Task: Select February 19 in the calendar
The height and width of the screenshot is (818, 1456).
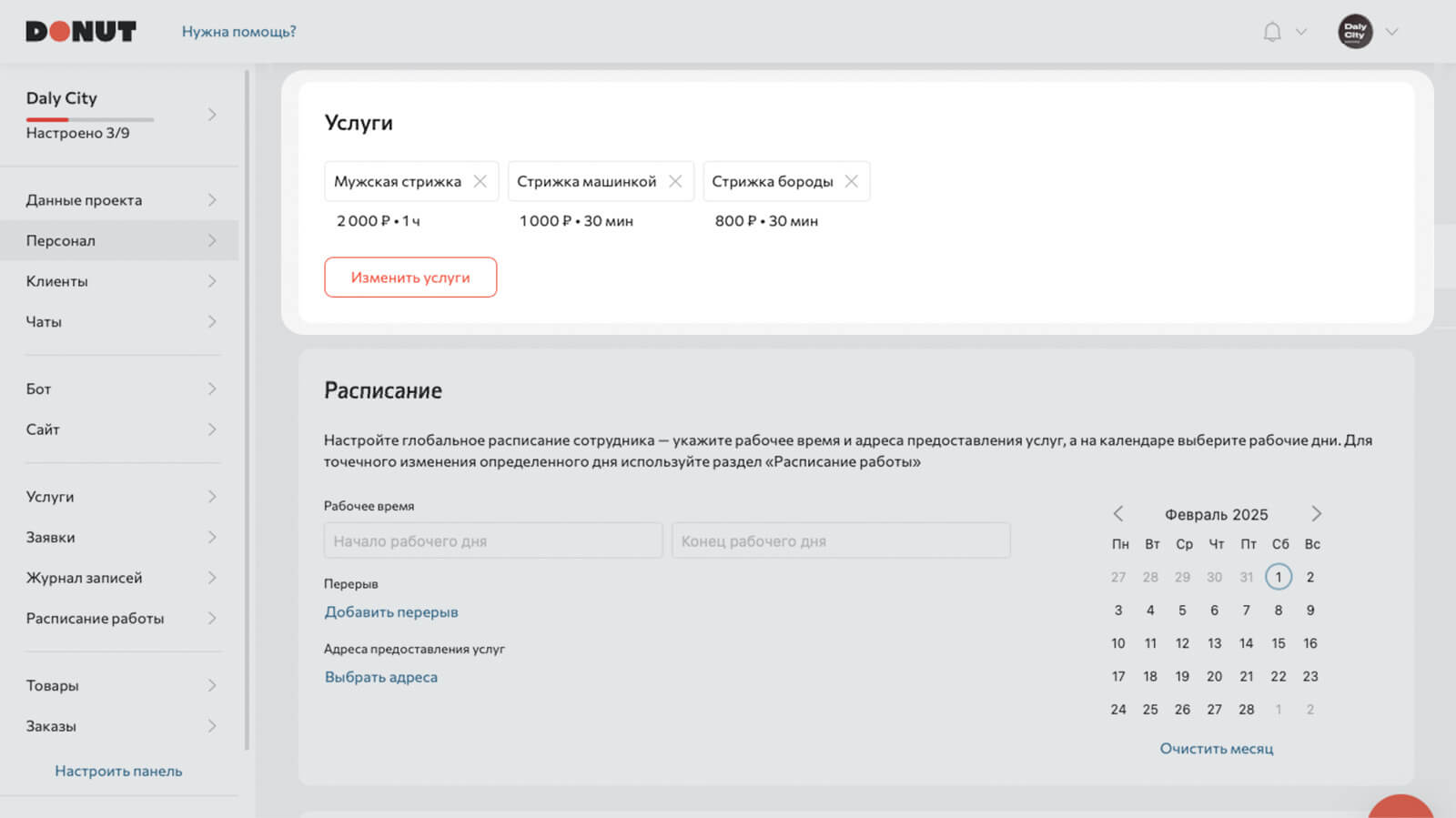Action: pos(1182,676)
